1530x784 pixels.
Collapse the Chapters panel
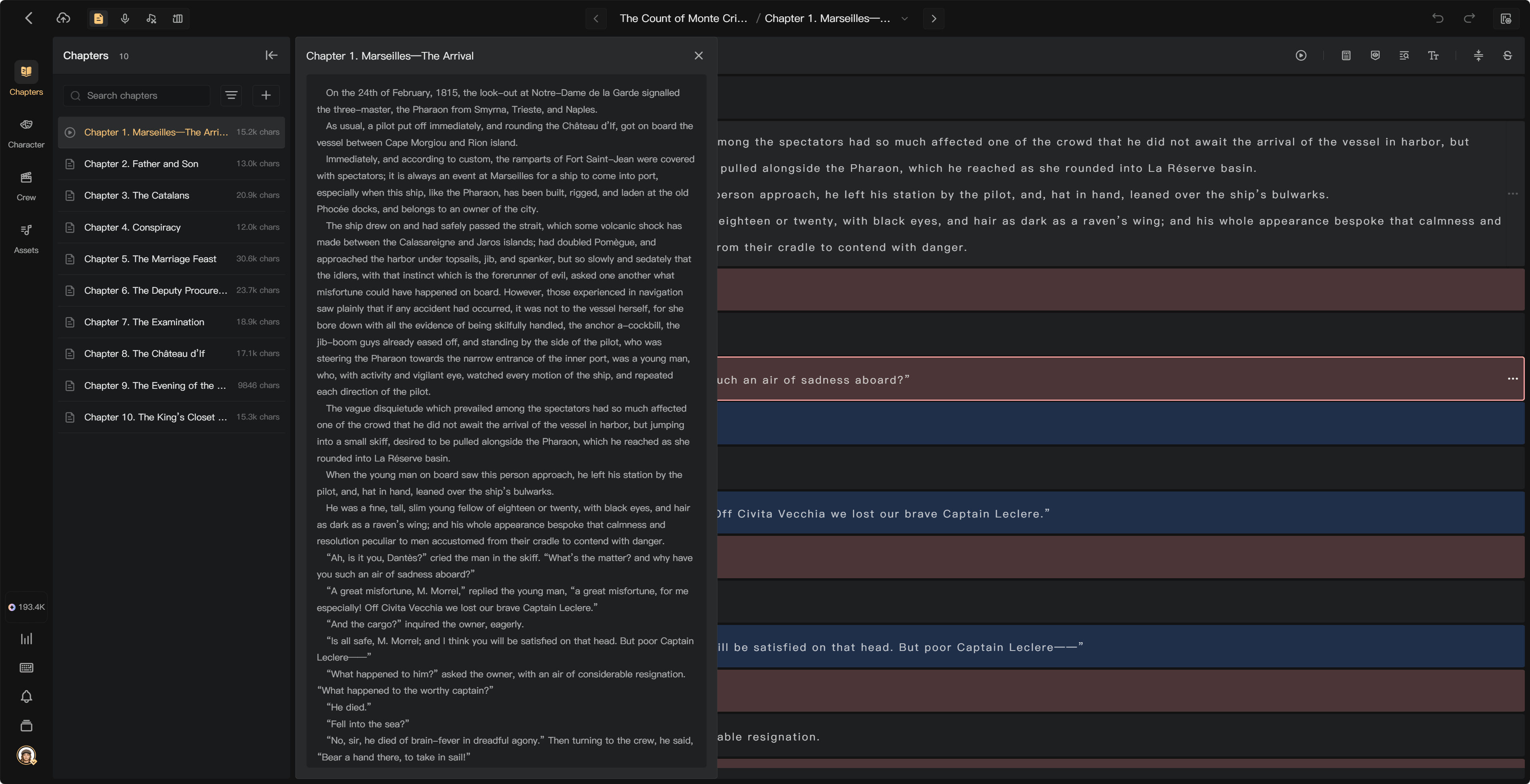click(x=271, y=55)
